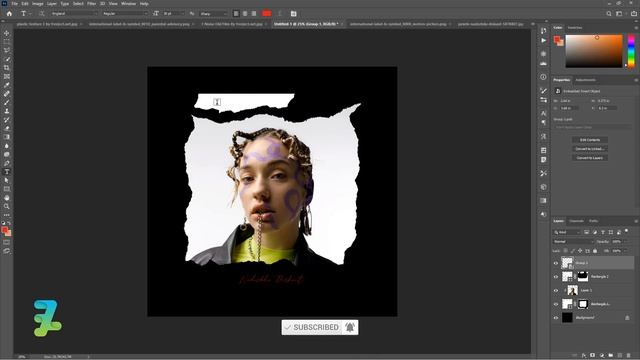Select the Zoom tool
Image resolution: width=640 pixels, height=360 pixels.
pyautogui.click(x=7, y=207)
